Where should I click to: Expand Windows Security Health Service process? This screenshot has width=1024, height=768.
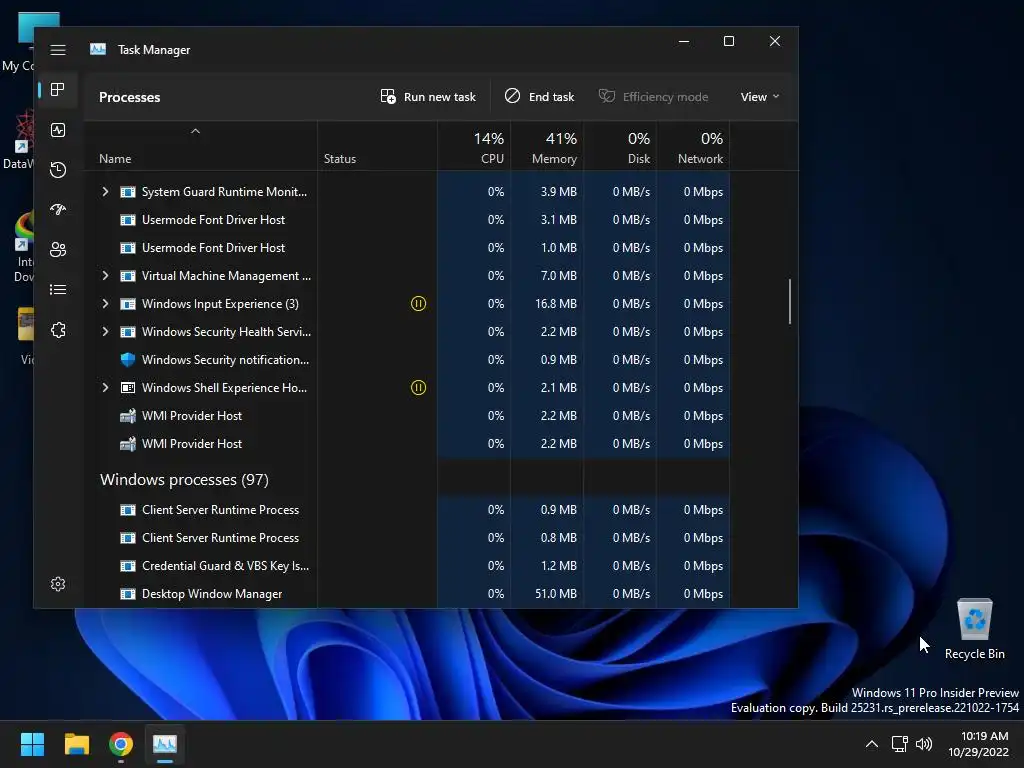(x=105, y=332)
